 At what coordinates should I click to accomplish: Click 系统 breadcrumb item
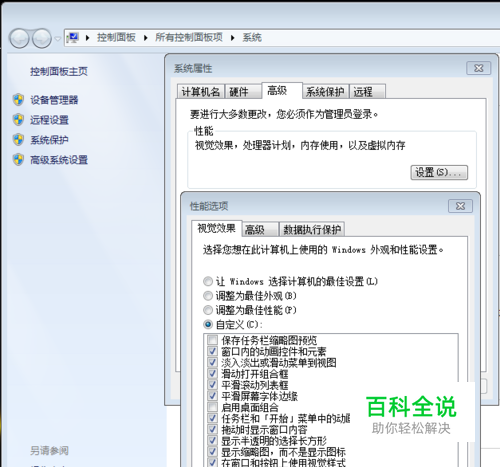point(252,38)
